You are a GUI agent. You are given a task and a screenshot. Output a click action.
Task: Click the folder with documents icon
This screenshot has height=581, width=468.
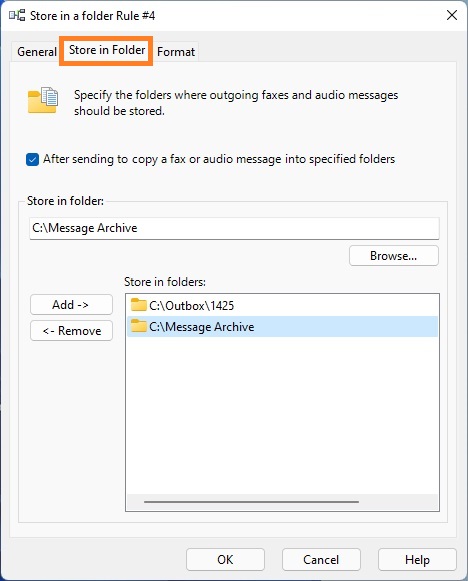click(43, 100)
